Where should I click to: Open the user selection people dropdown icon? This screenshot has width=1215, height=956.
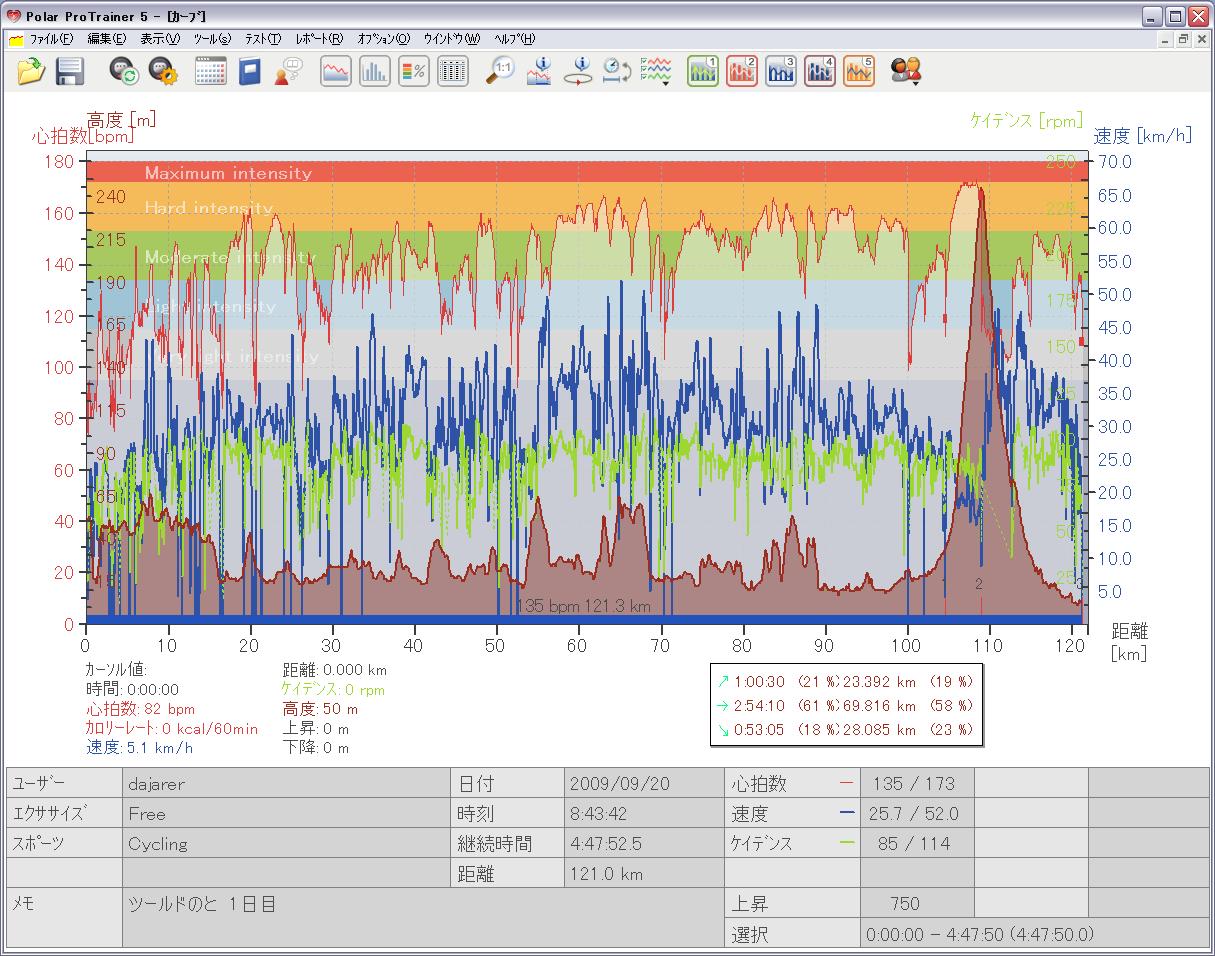point(906,71)
